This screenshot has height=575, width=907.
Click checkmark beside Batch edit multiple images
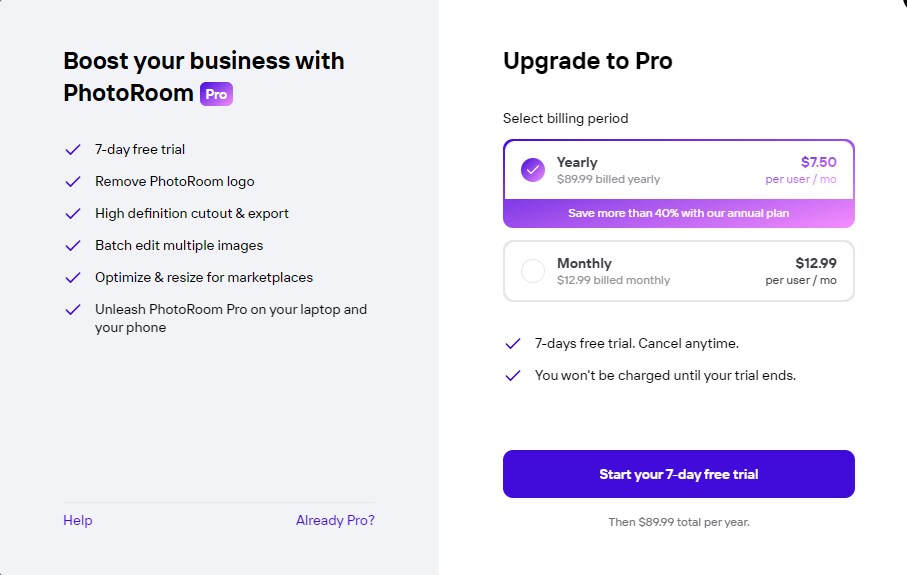[x=72, y=246]
